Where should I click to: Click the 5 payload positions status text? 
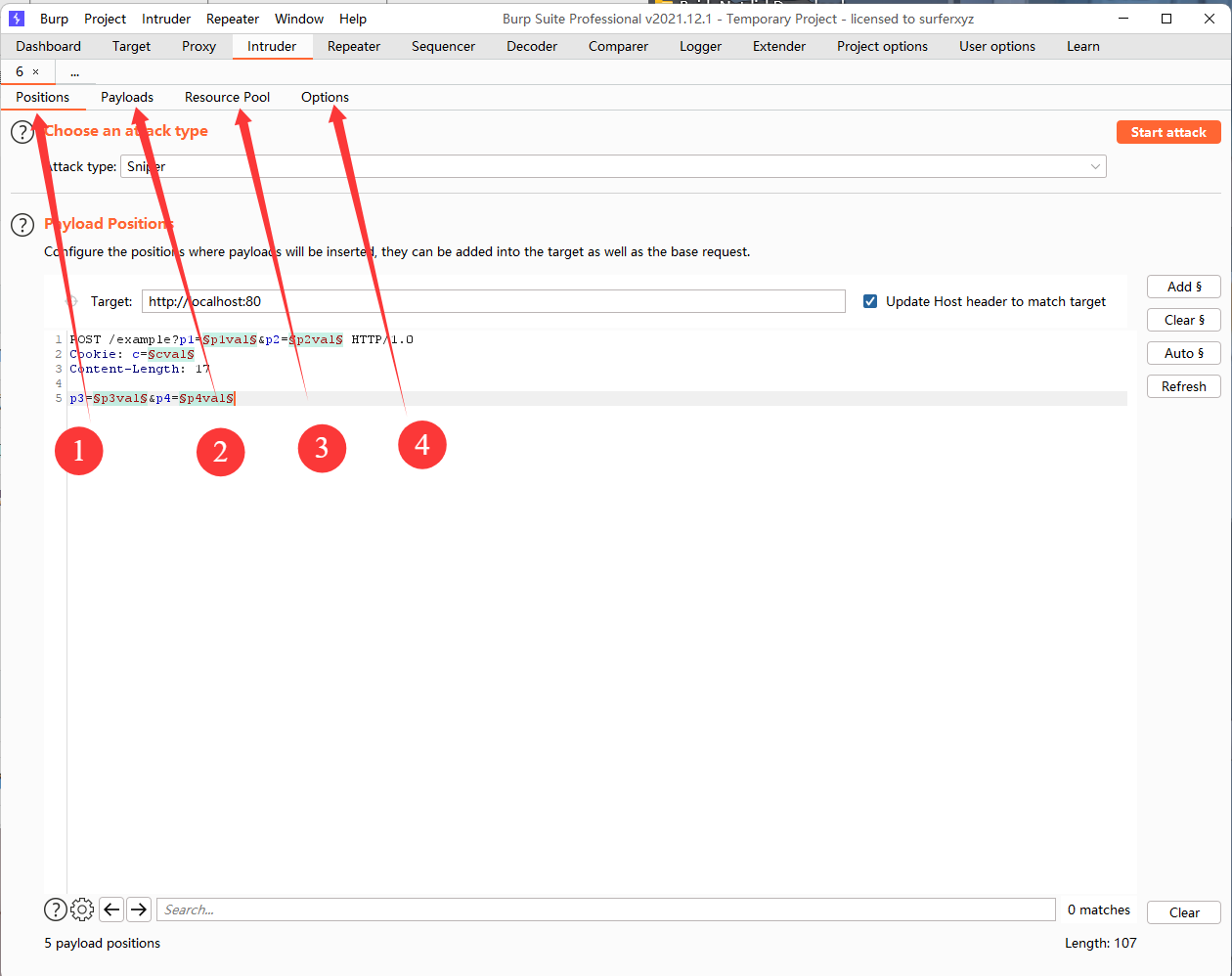point(103,943)
